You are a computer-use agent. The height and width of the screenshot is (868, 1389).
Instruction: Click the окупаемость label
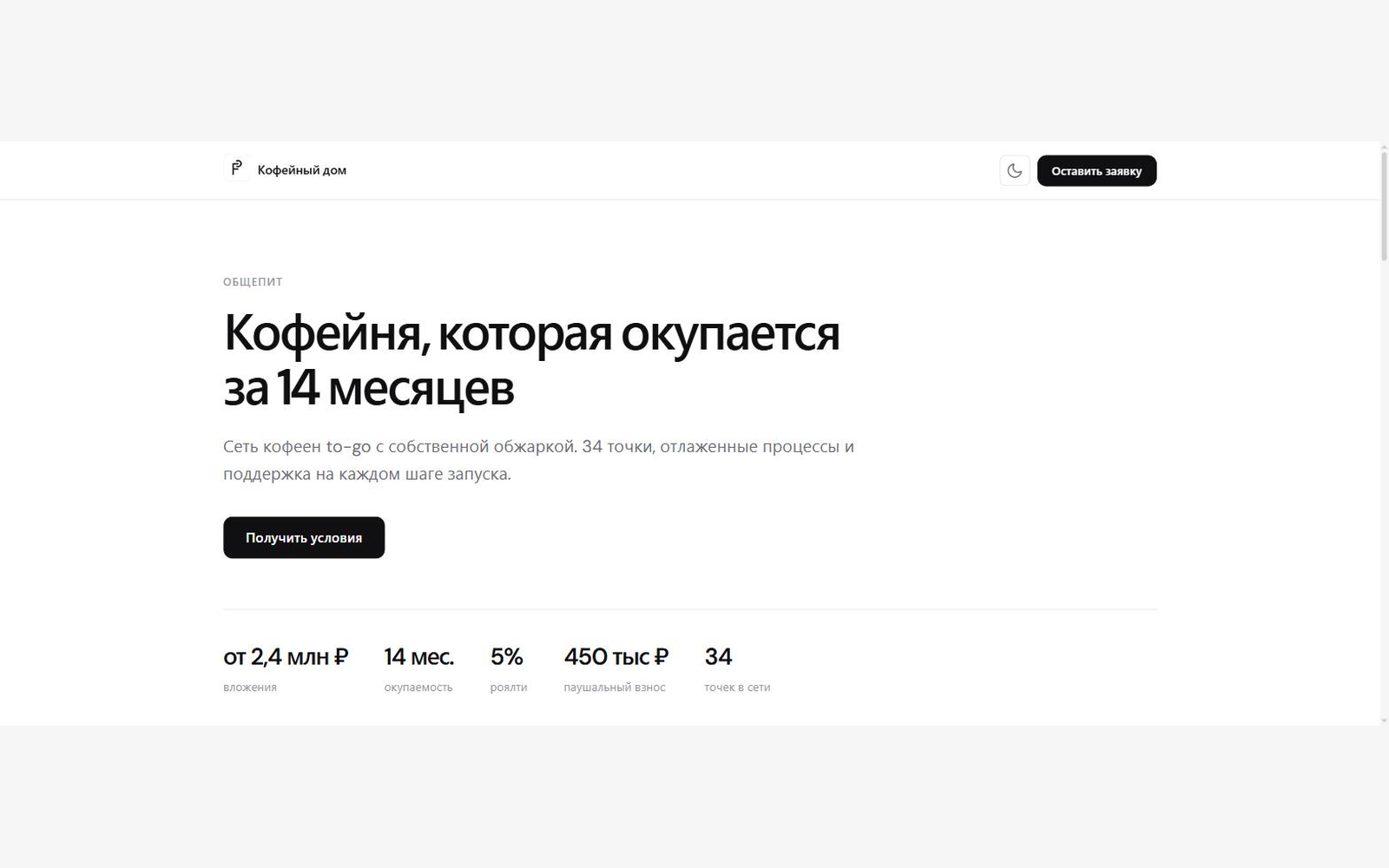click(x=418, y=687)
